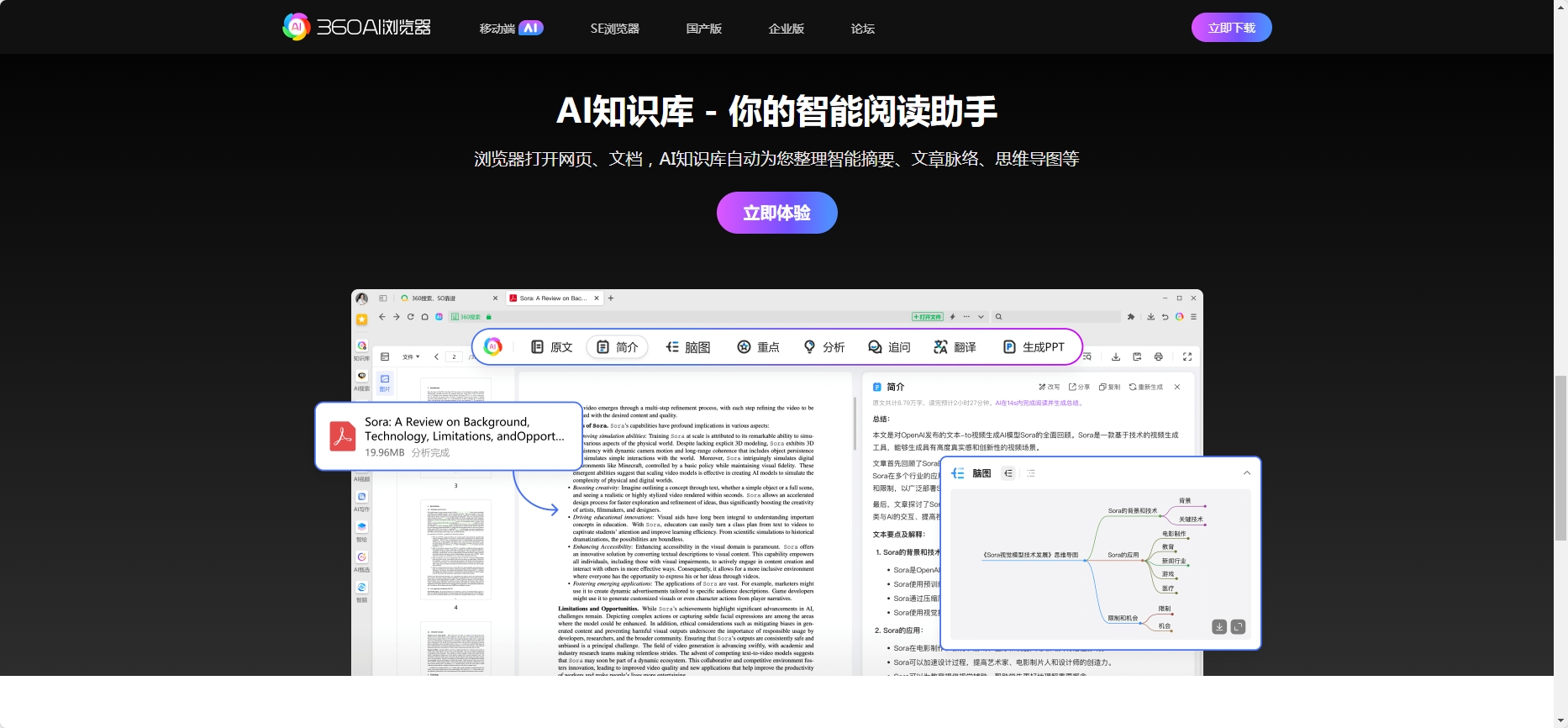
Task: Enter fullscreen with the expand icon
Action: pyautogui.click(x=1187, y=357)
